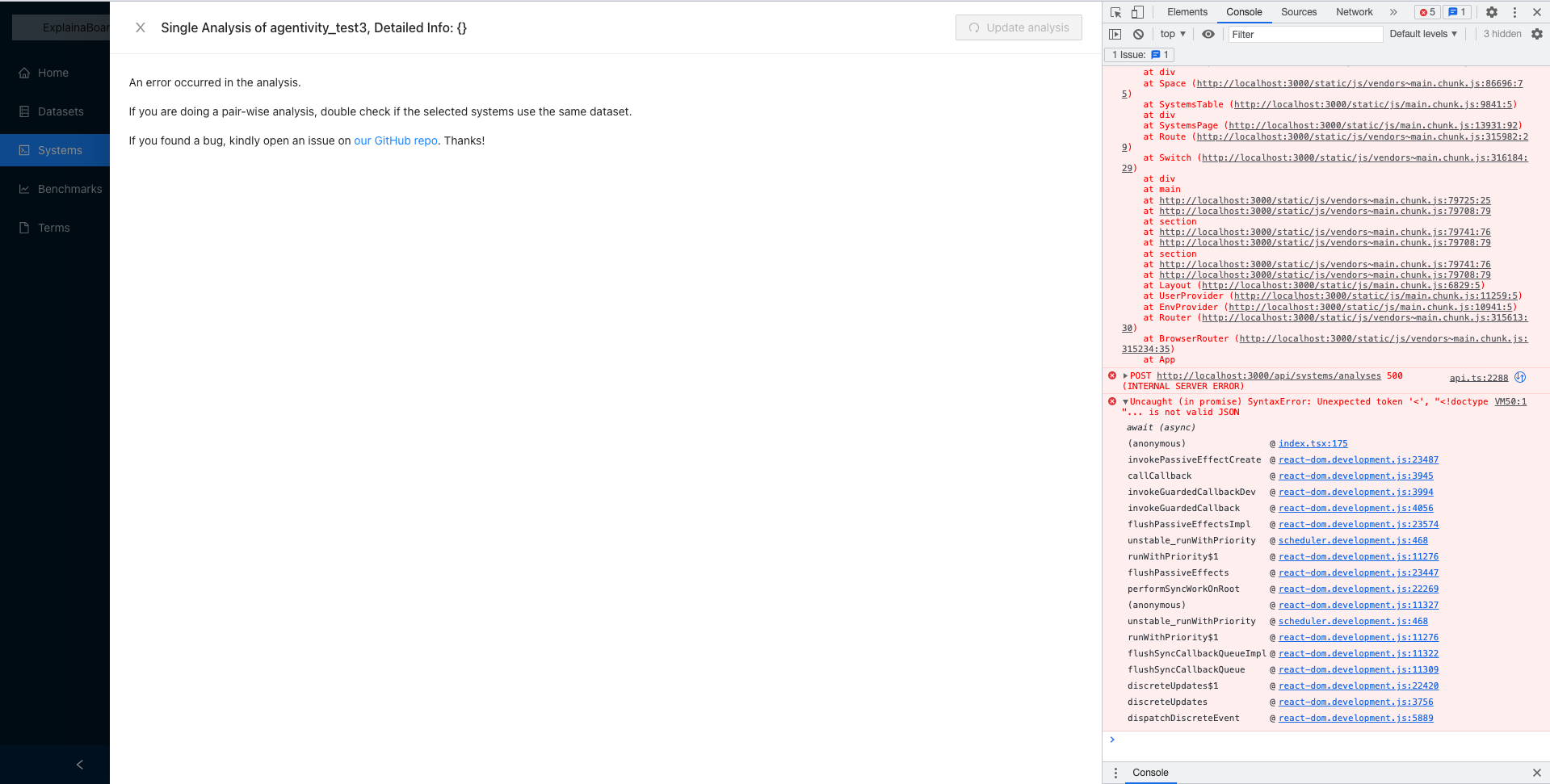Clear the console output
1550x784 pixels.
(x=1138, y=34)
